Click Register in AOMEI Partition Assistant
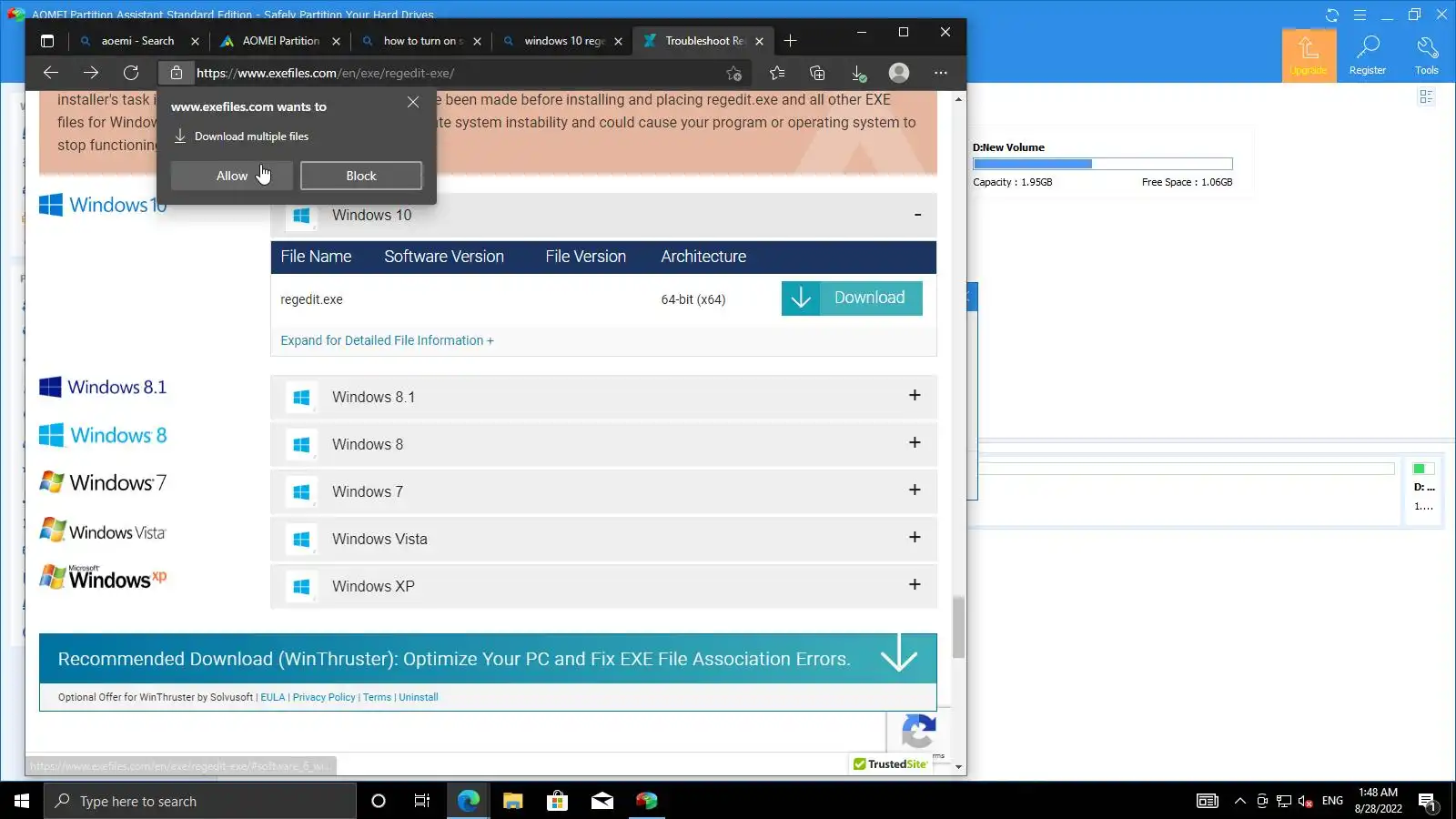1456x819 pixels. 1368,56
